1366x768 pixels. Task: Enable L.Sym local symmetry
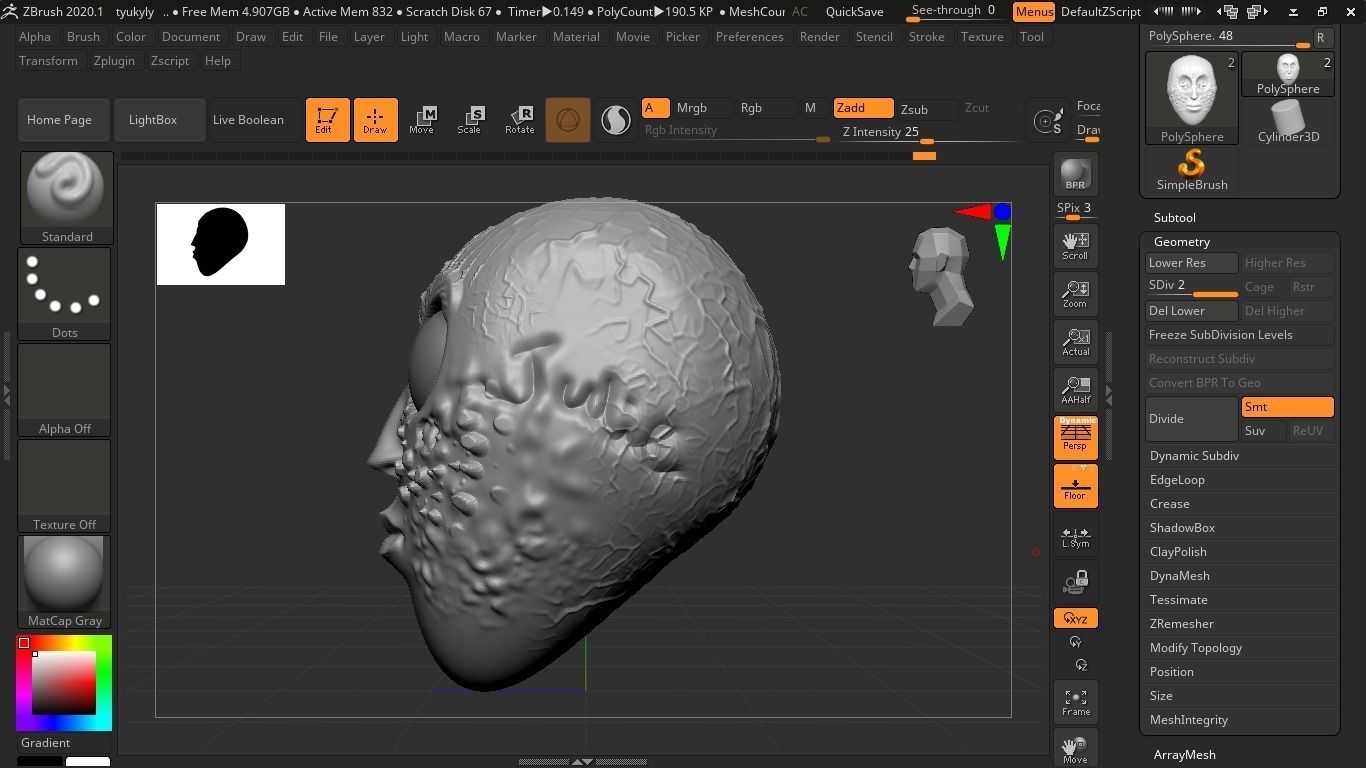[x=1075, y=534]
